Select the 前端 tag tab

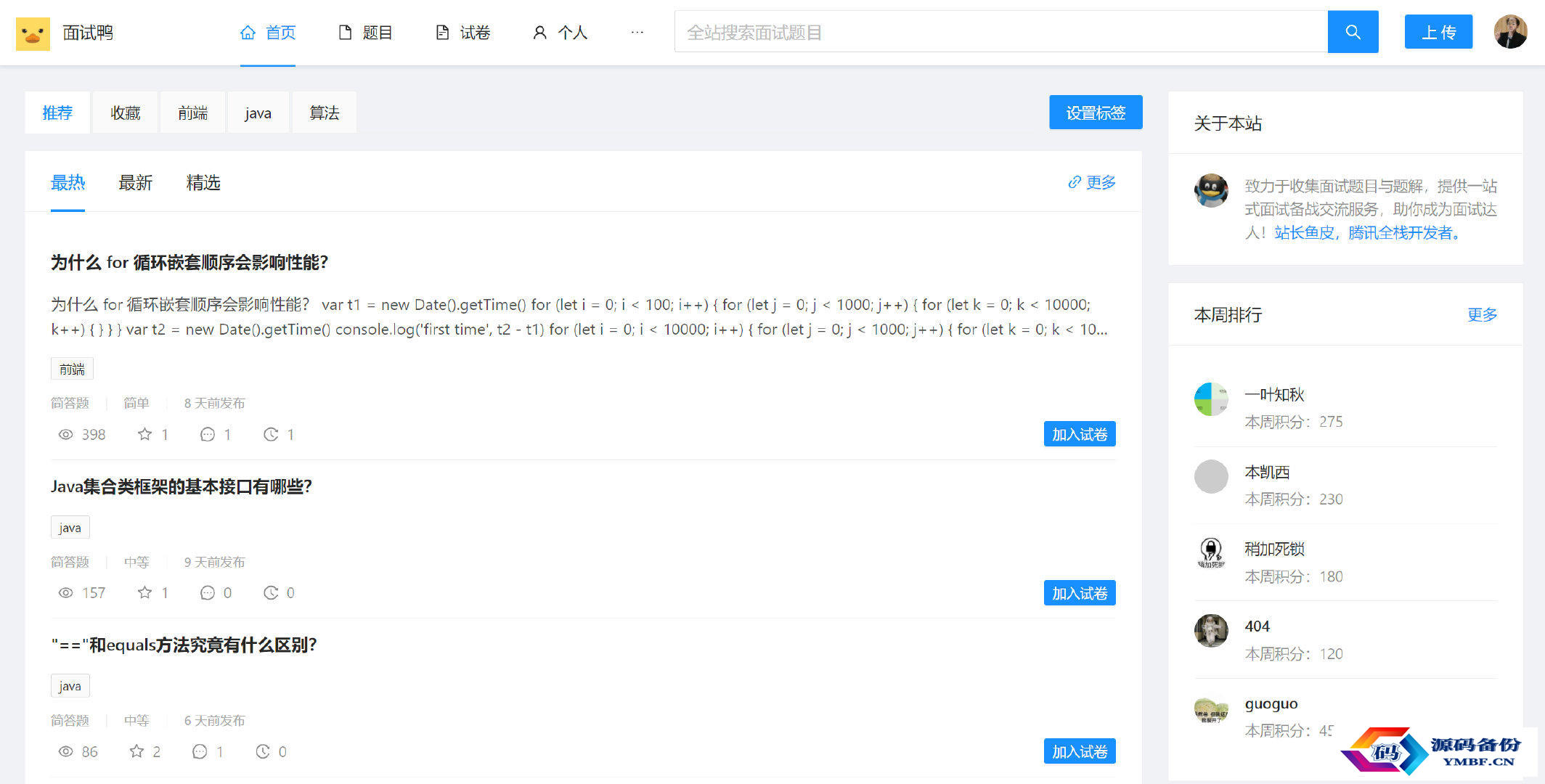[x=193, y=113]
